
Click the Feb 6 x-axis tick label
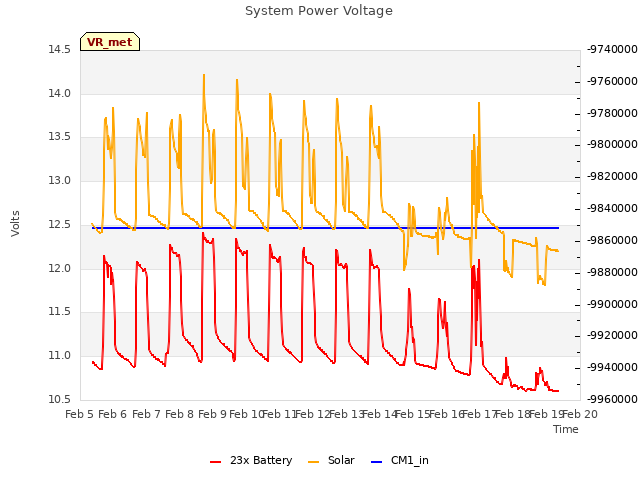coord(113,414)
